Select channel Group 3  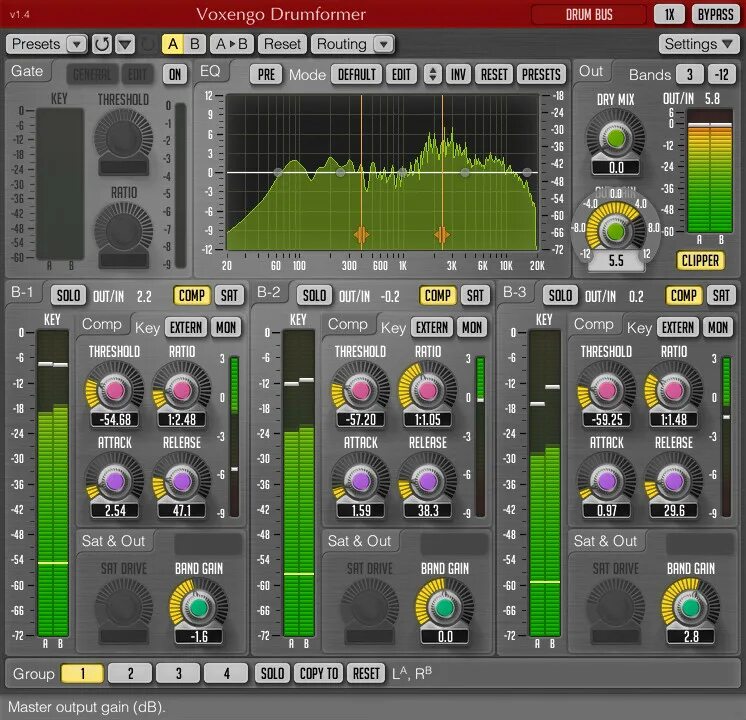point(178,673)
